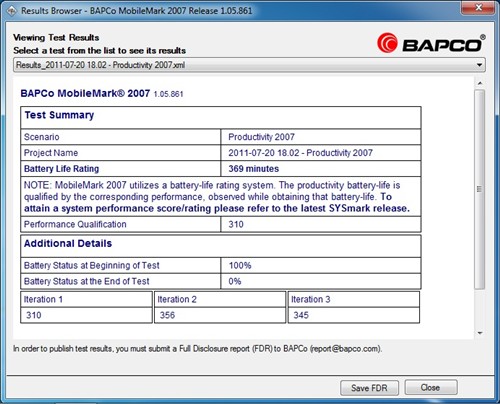
Task: Click the Battery Status at Beginning 100% value
Action: click(240, 266)
